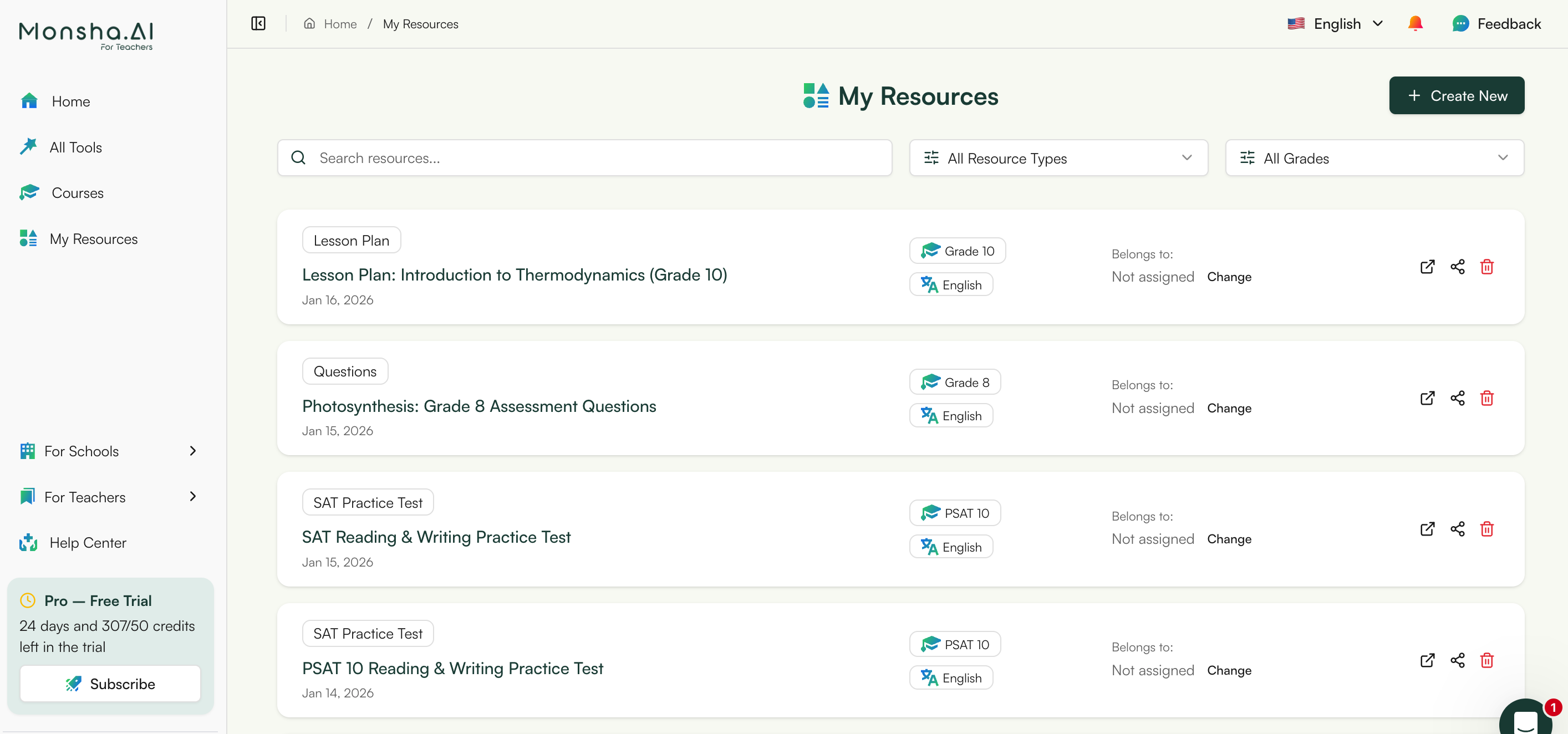Navigate to My Resources in the sidebar

tap(93, 238)
